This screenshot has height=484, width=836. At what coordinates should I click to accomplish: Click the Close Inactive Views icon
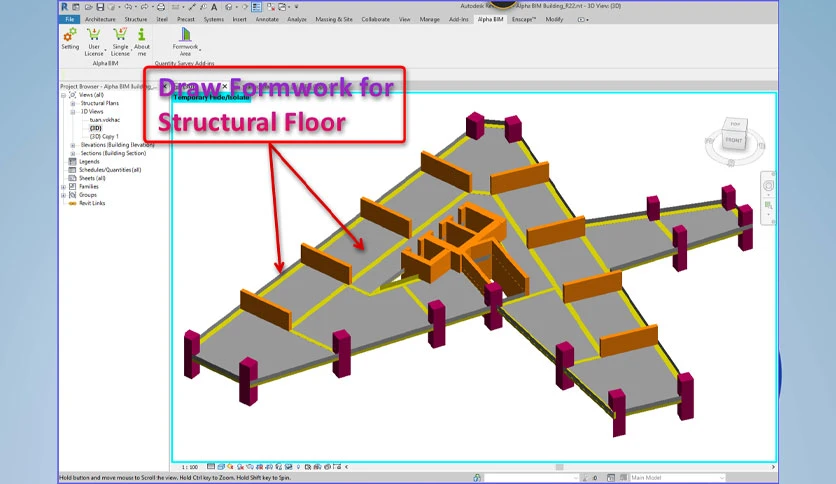coord(271,7)
